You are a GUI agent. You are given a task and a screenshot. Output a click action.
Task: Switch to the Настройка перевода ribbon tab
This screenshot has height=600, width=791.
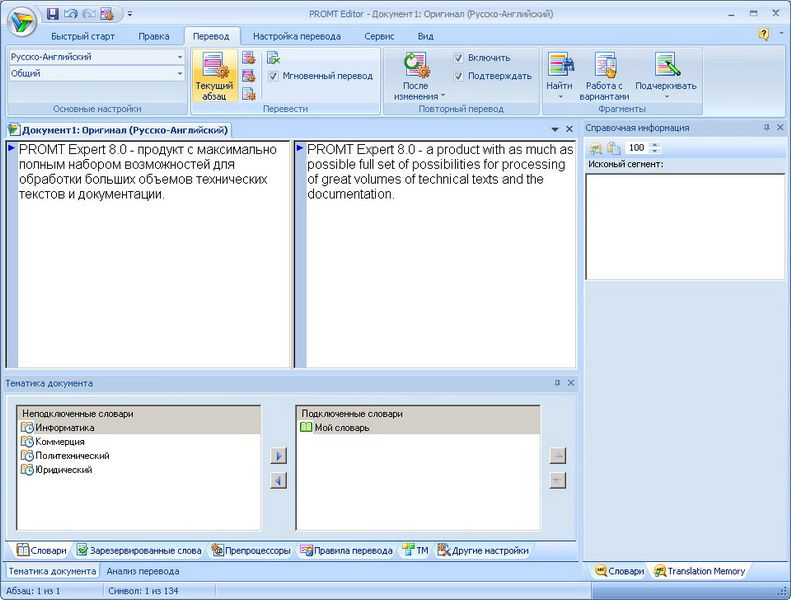pyautogui.click(x=296, y=36)
